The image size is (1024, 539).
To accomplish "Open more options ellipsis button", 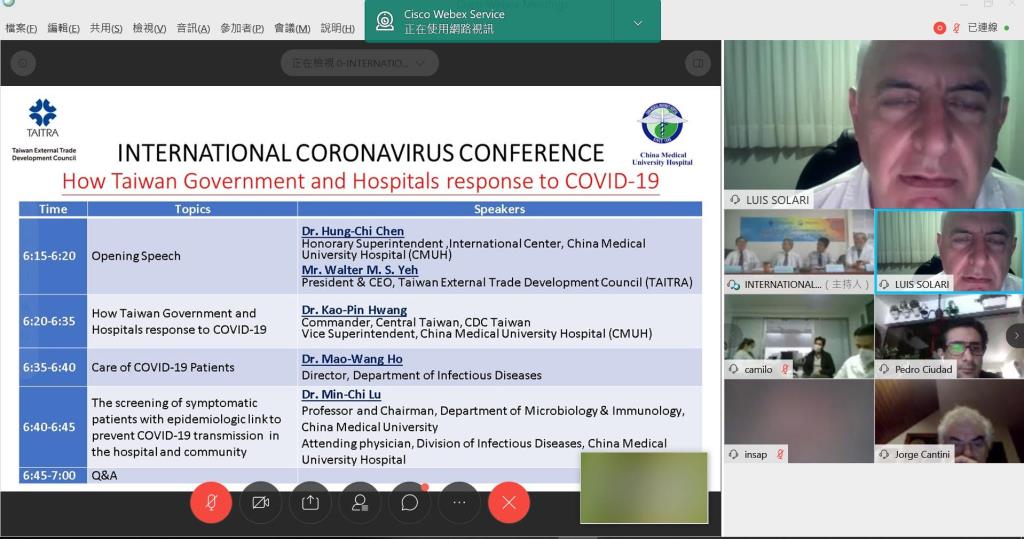I will click(459, 502).
